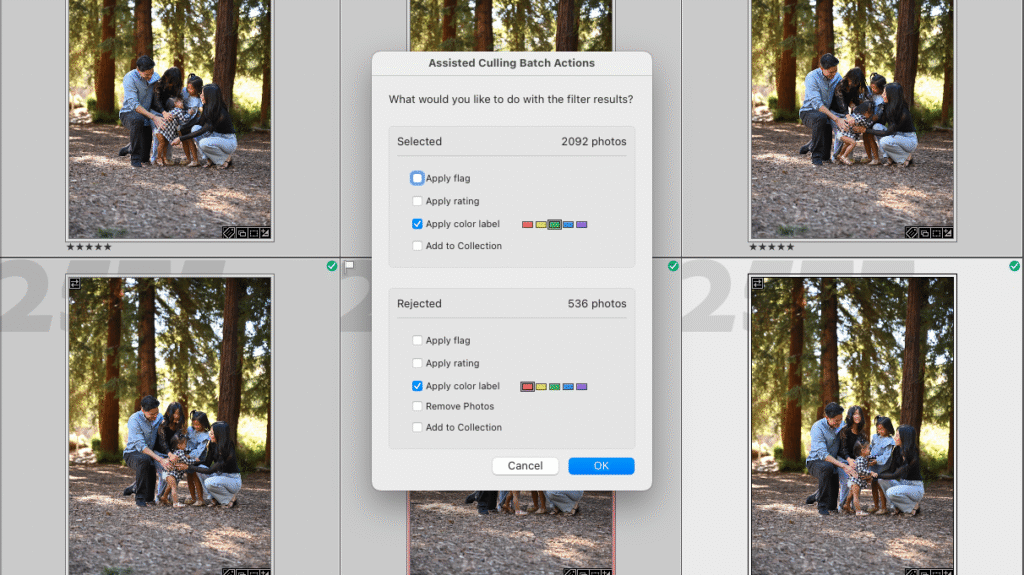1024x575 pixels.
Task: Enable Apply rating for Selected photos
Action: 417,201
